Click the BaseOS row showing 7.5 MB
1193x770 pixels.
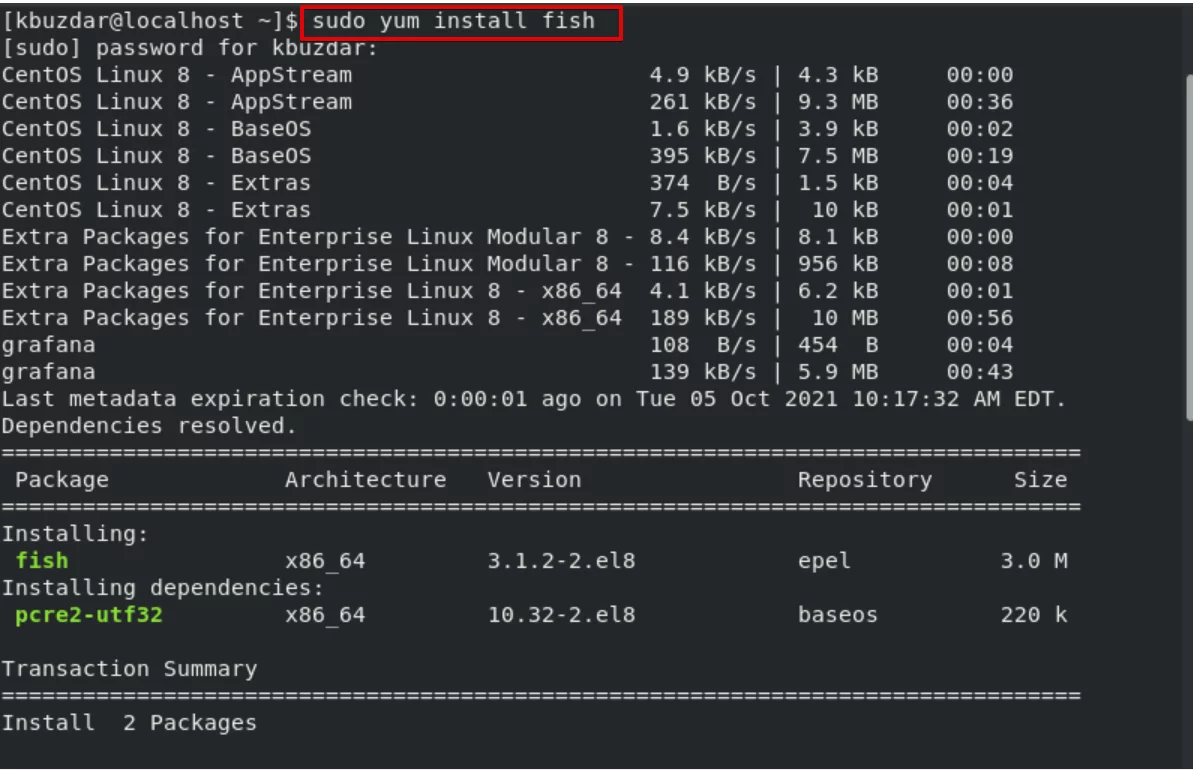coord(507,156)
